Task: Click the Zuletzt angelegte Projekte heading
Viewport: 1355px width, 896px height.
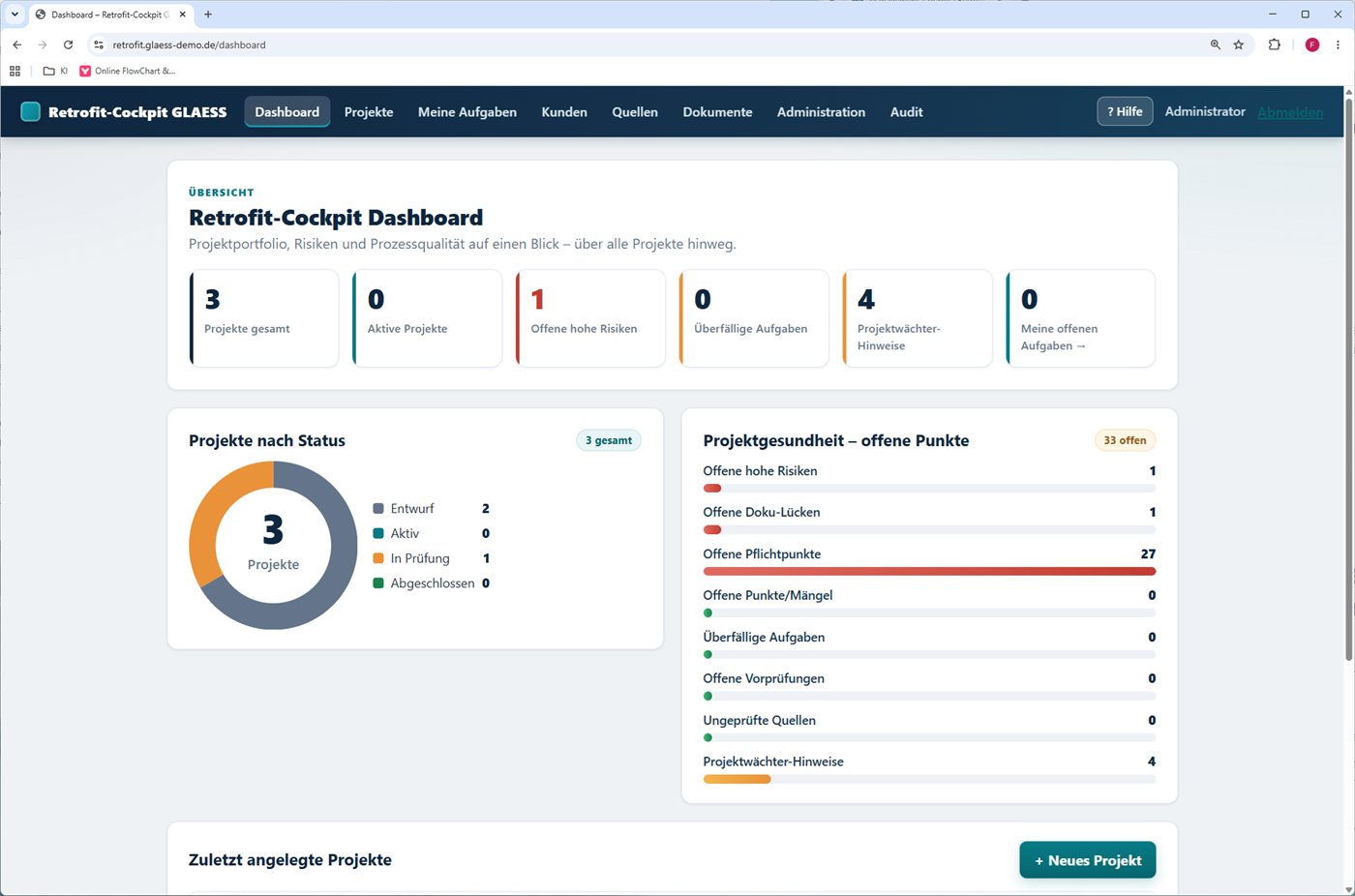Action: pos(290,860)
